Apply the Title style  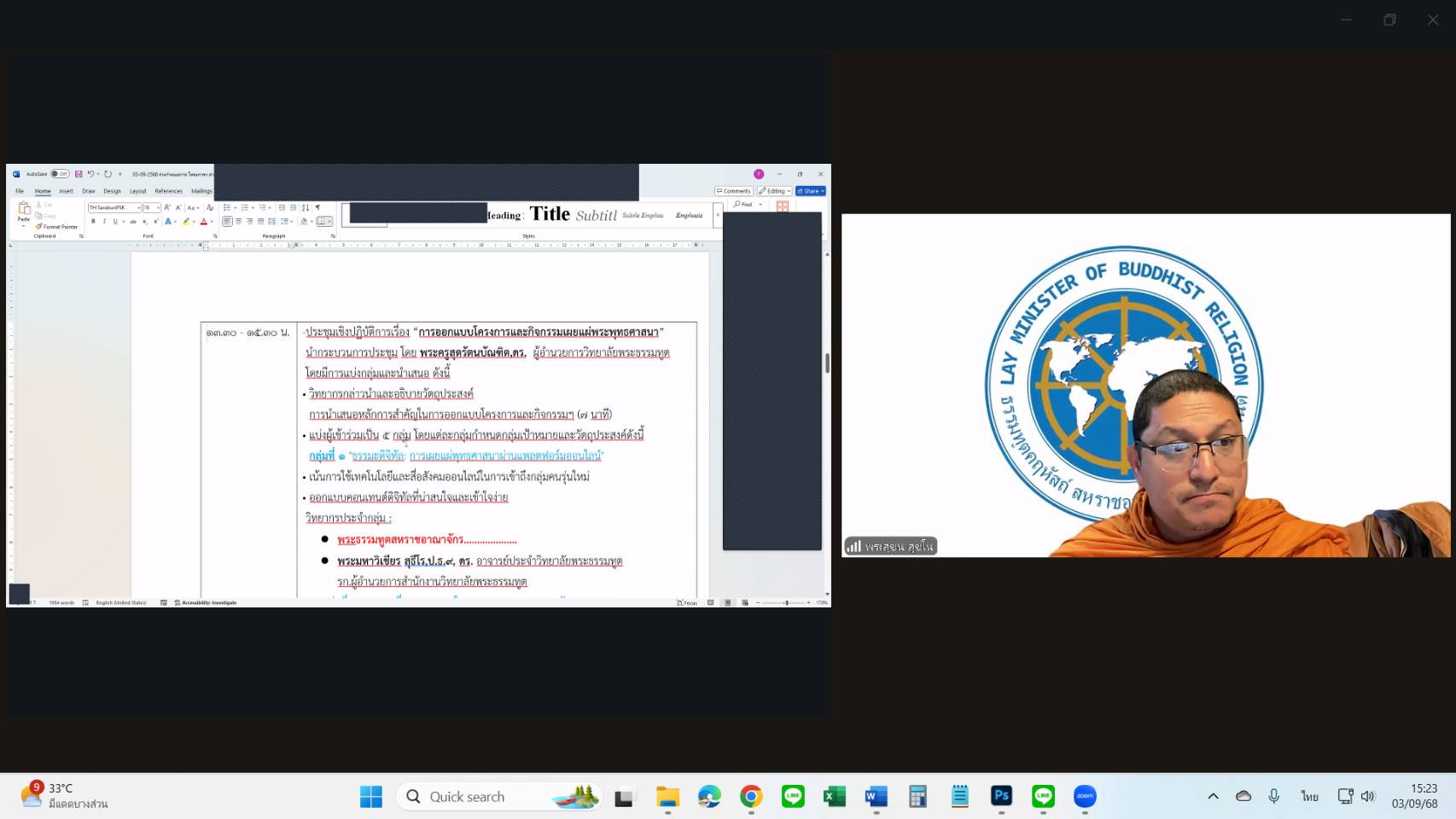click(550, 214)
